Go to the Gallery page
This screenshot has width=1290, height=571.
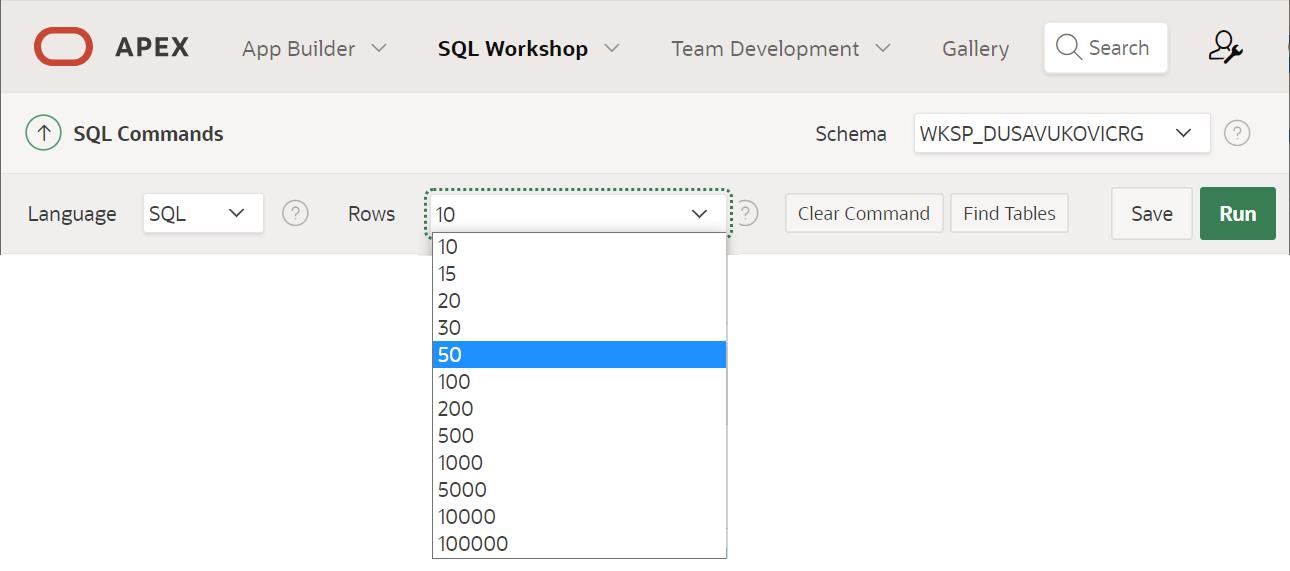click(x=975, y=48)
